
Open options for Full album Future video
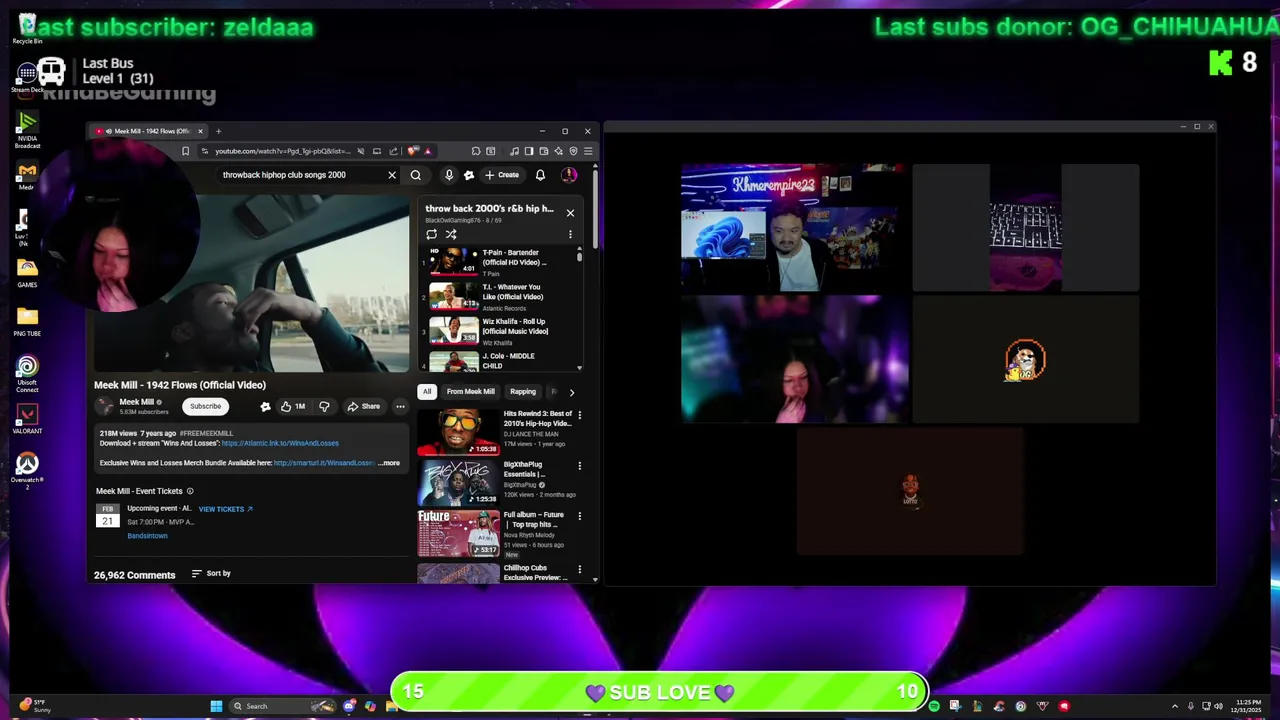(x=579, y=516)
